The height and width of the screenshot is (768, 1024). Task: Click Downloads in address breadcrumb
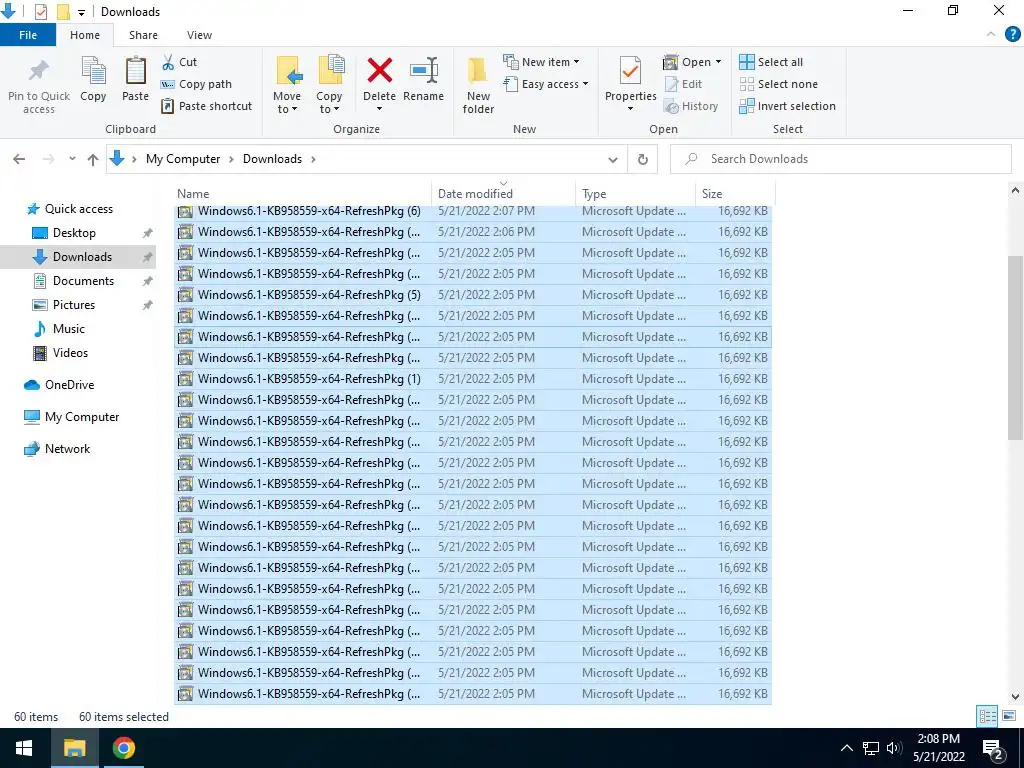(x=272, y=159)
